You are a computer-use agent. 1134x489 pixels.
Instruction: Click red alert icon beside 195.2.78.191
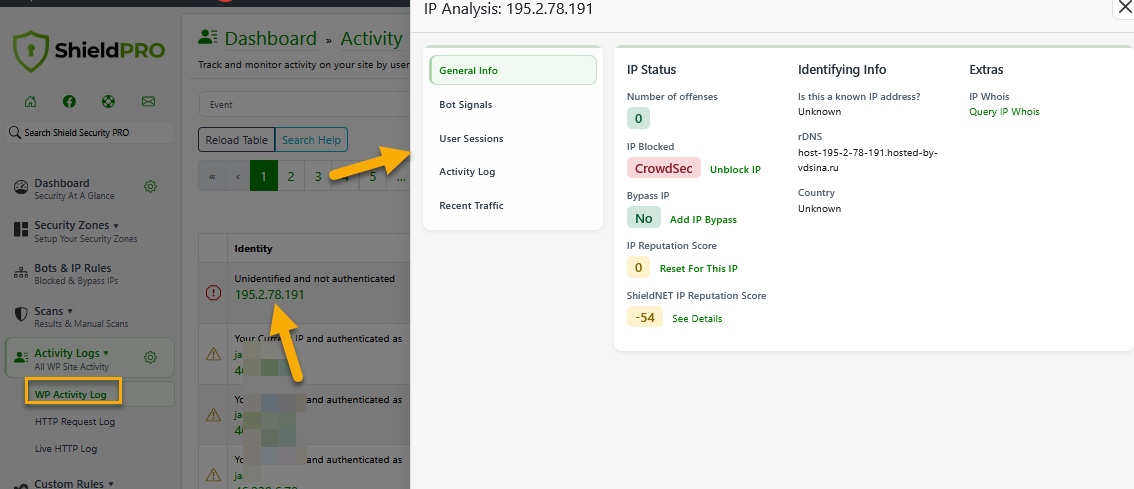coord(213,293)
